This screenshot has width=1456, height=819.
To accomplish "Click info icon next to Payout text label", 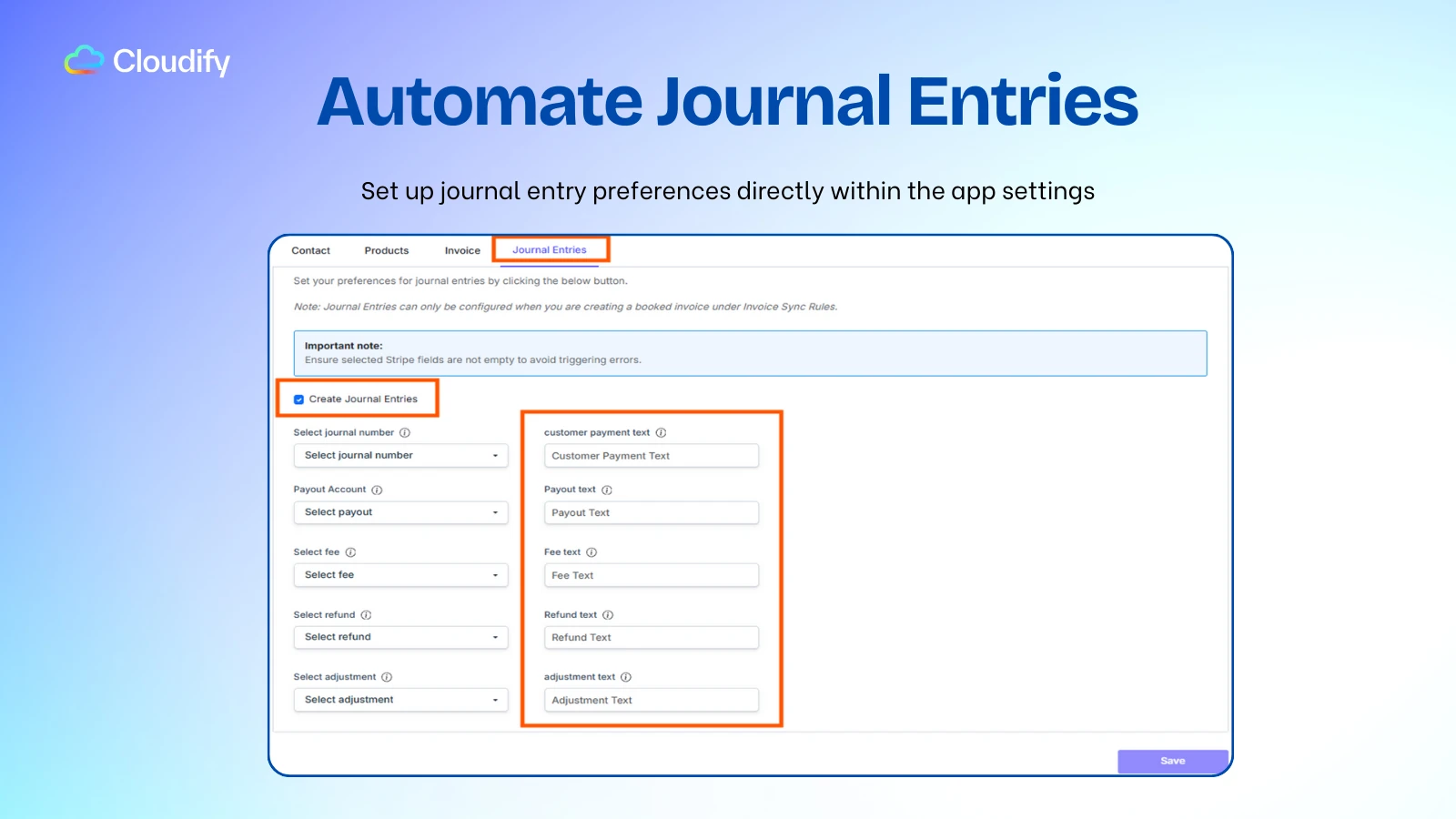I will pos(607,490).
